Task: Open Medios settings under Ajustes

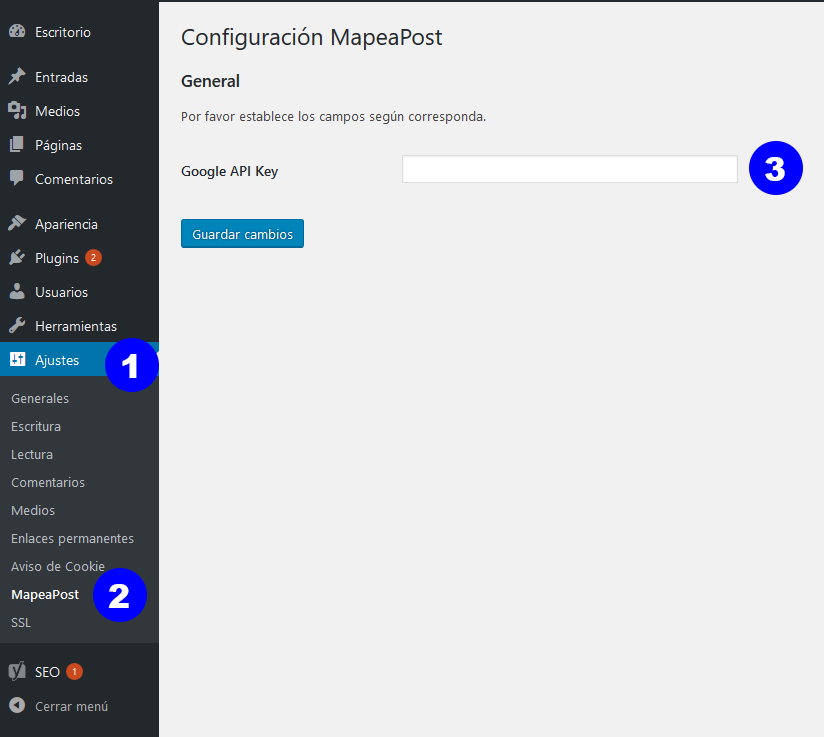Action: (x=33, y=510)
